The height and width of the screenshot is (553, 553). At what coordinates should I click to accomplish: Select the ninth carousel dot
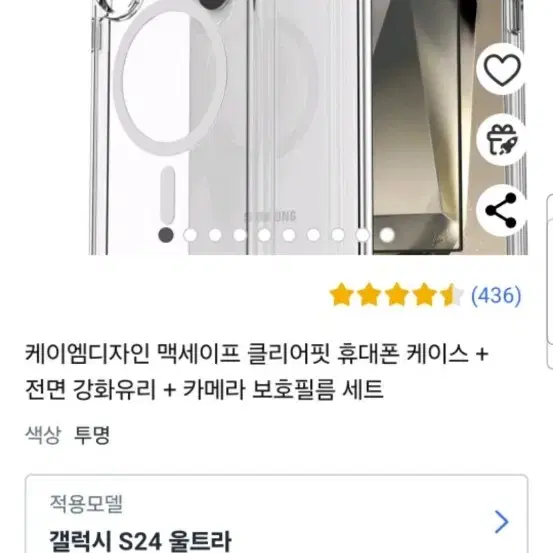[x=363, y=235]
